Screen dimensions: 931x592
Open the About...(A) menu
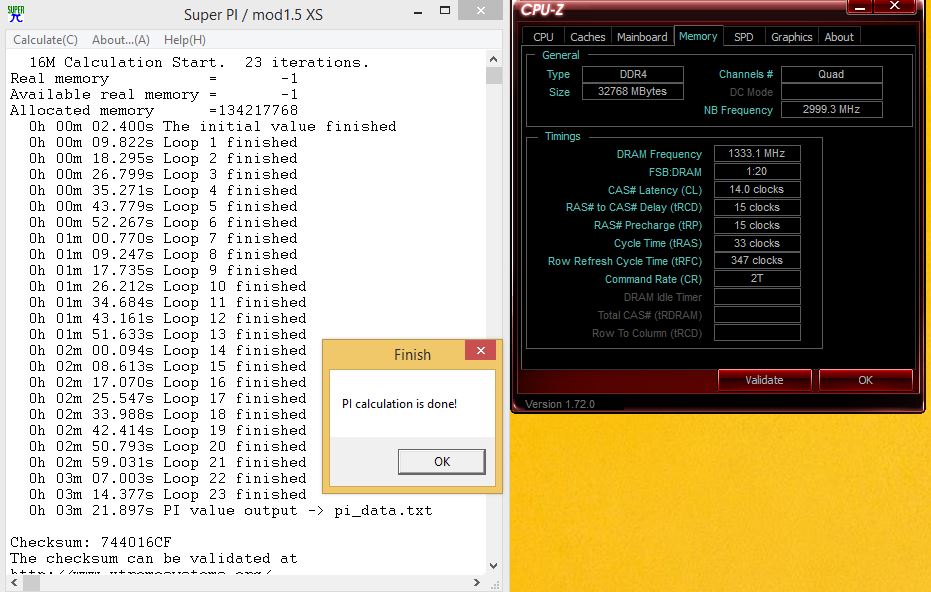[121, 40]
